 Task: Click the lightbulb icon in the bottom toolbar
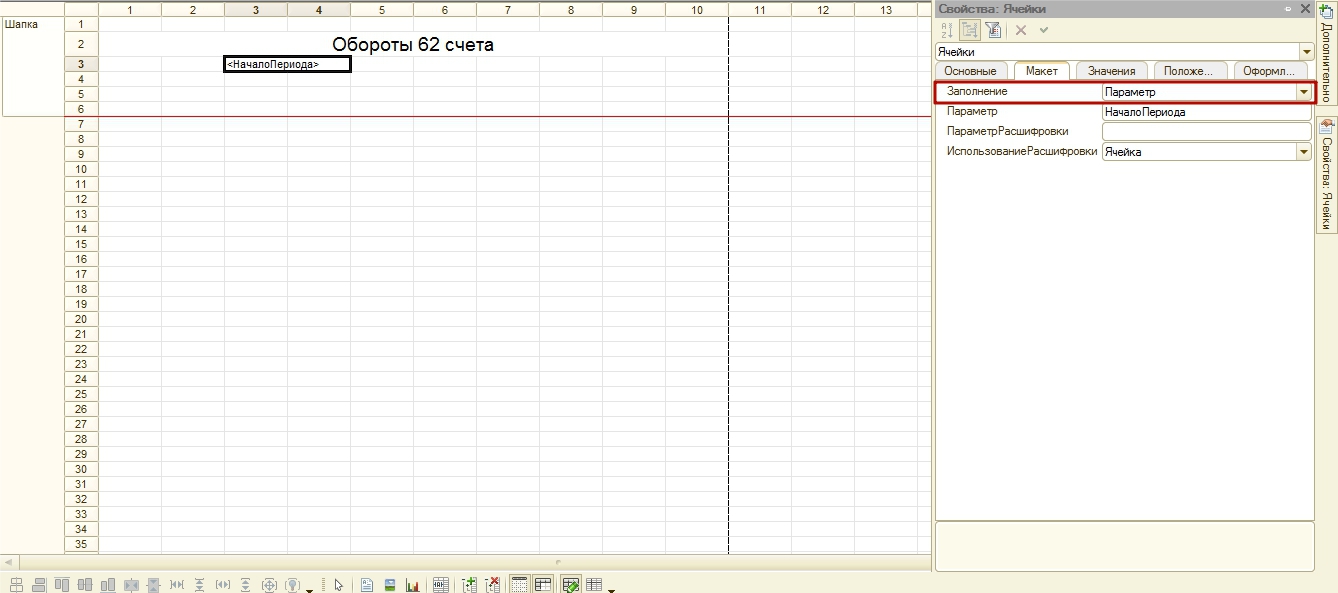(x=293, y=585)
